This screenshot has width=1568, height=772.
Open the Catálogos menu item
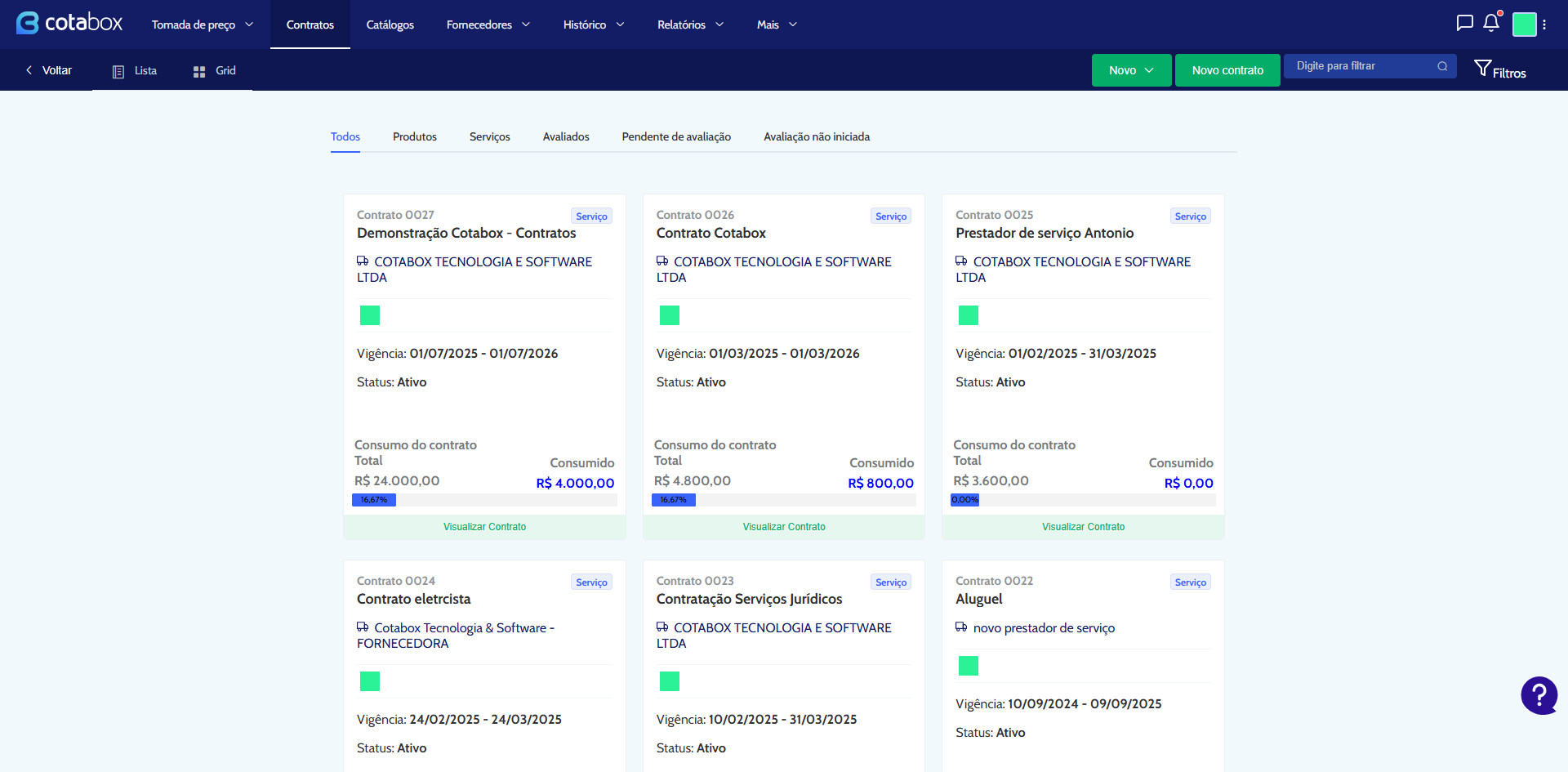pos(390,25)
